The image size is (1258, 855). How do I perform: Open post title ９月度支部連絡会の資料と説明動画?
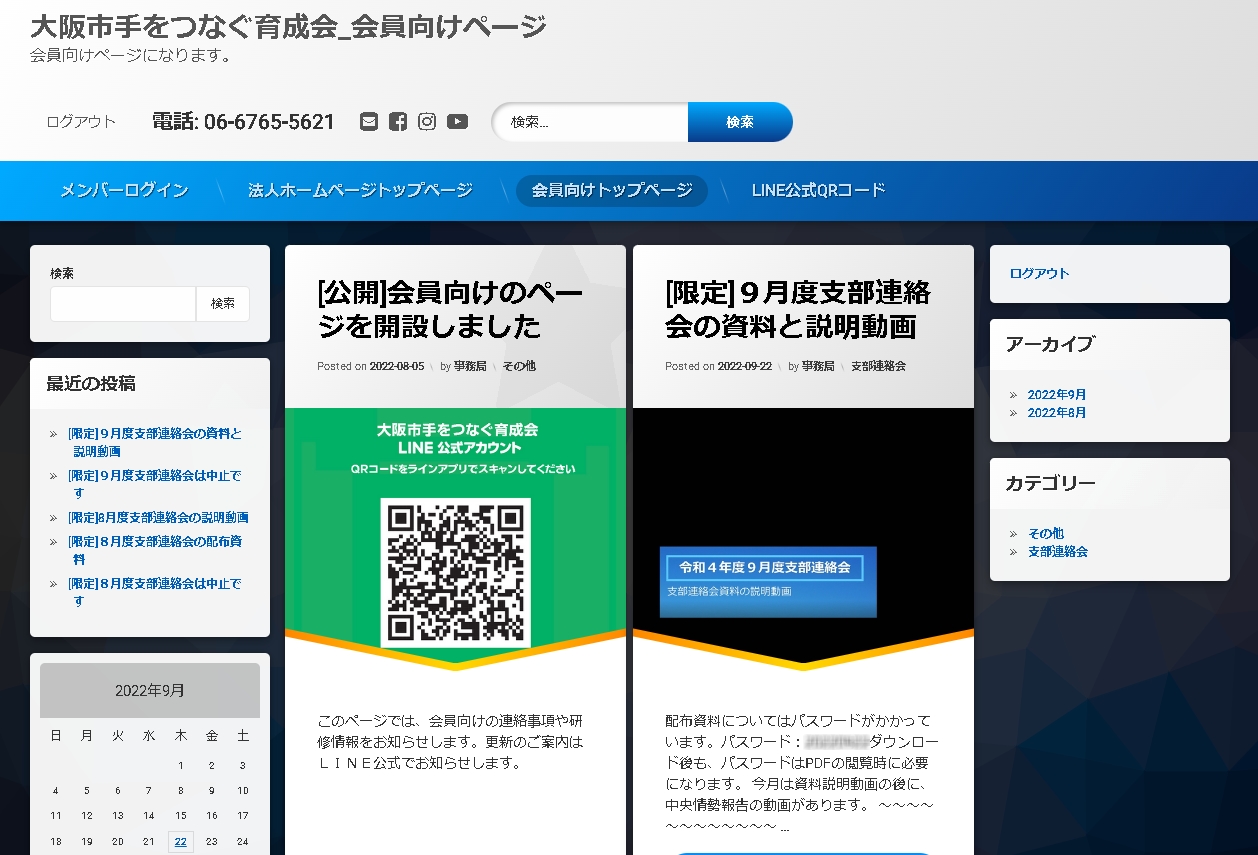(798, 310)
